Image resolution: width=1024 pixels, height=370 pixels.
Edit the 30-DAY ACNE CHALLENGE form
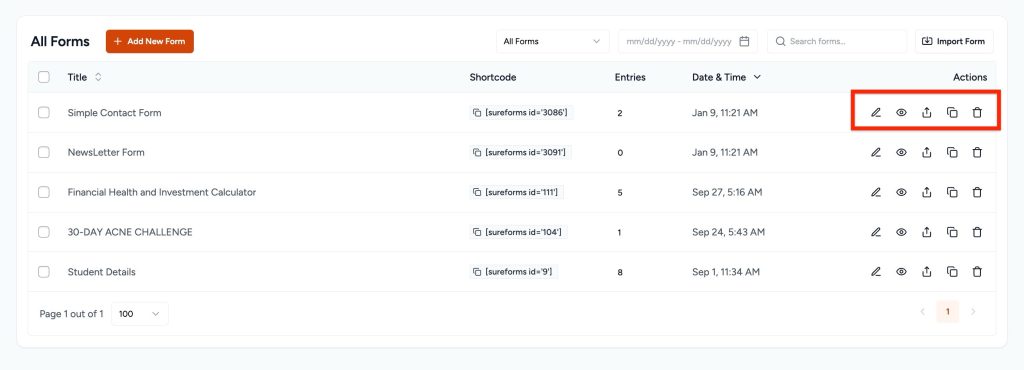[876, 232]
